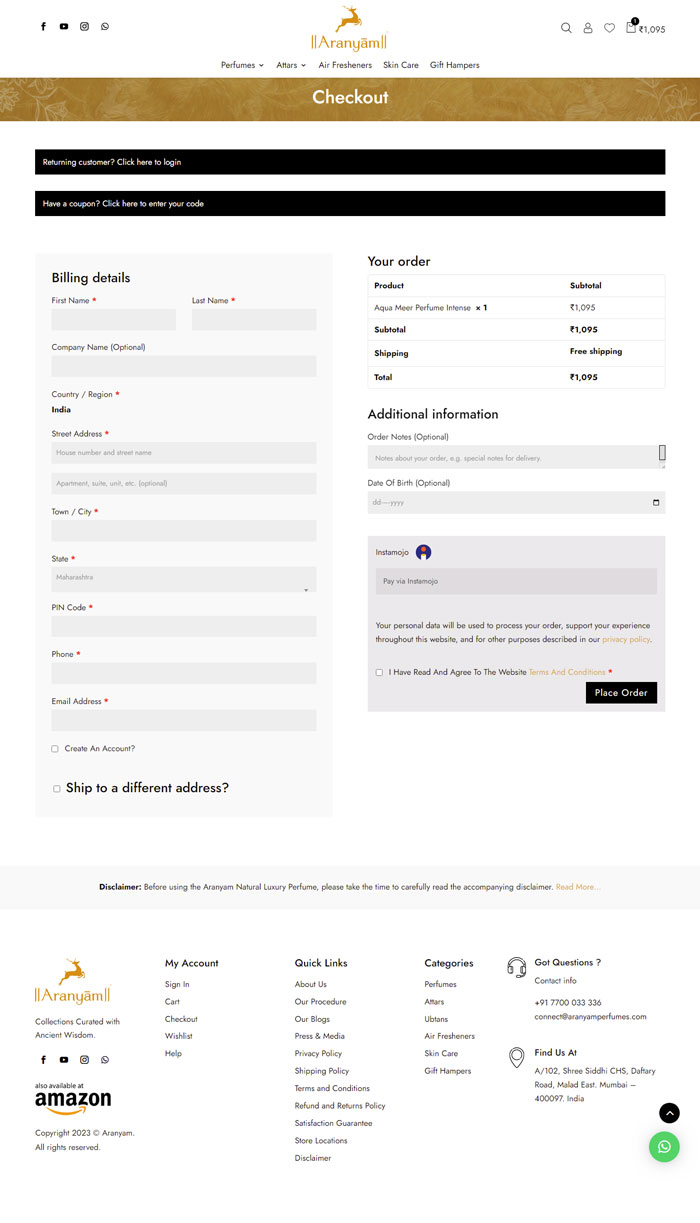Screen dimensions: 700x1223
Task: Open the header YouTube icon
Action: tap(64, 27)
